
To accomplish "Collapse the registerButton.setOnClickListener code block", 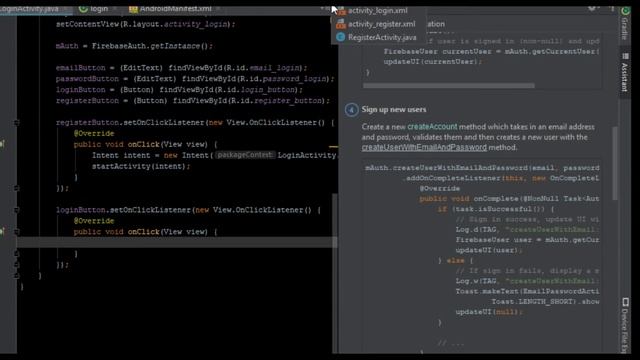I will [16, 122].
